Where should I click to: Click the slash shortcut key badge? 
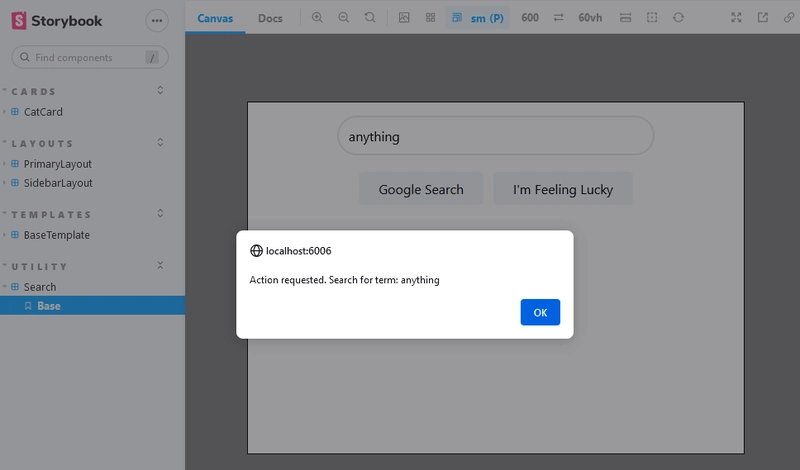[152, 58]
